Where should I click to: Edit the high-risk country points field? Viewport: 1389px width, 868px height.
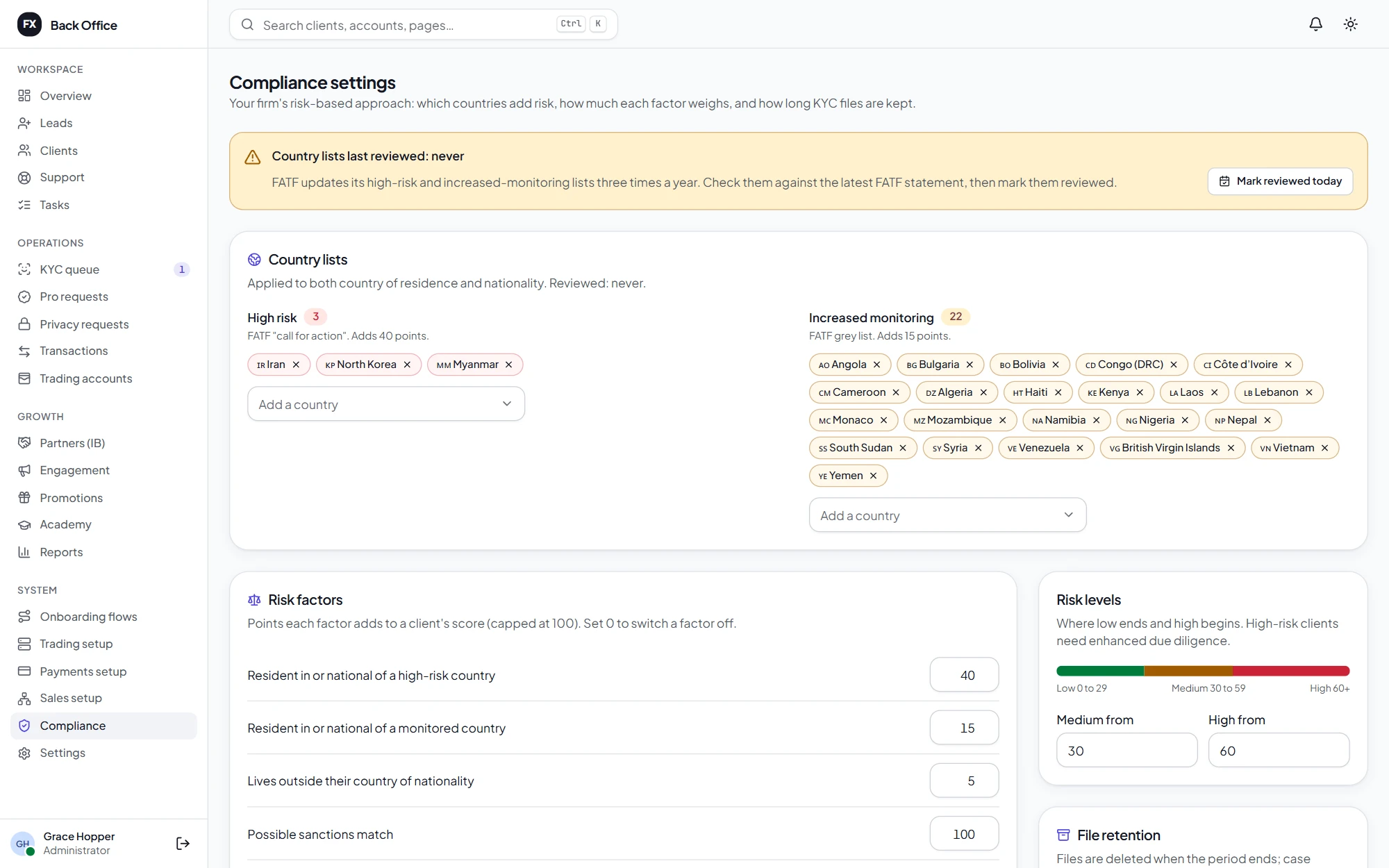964,675
